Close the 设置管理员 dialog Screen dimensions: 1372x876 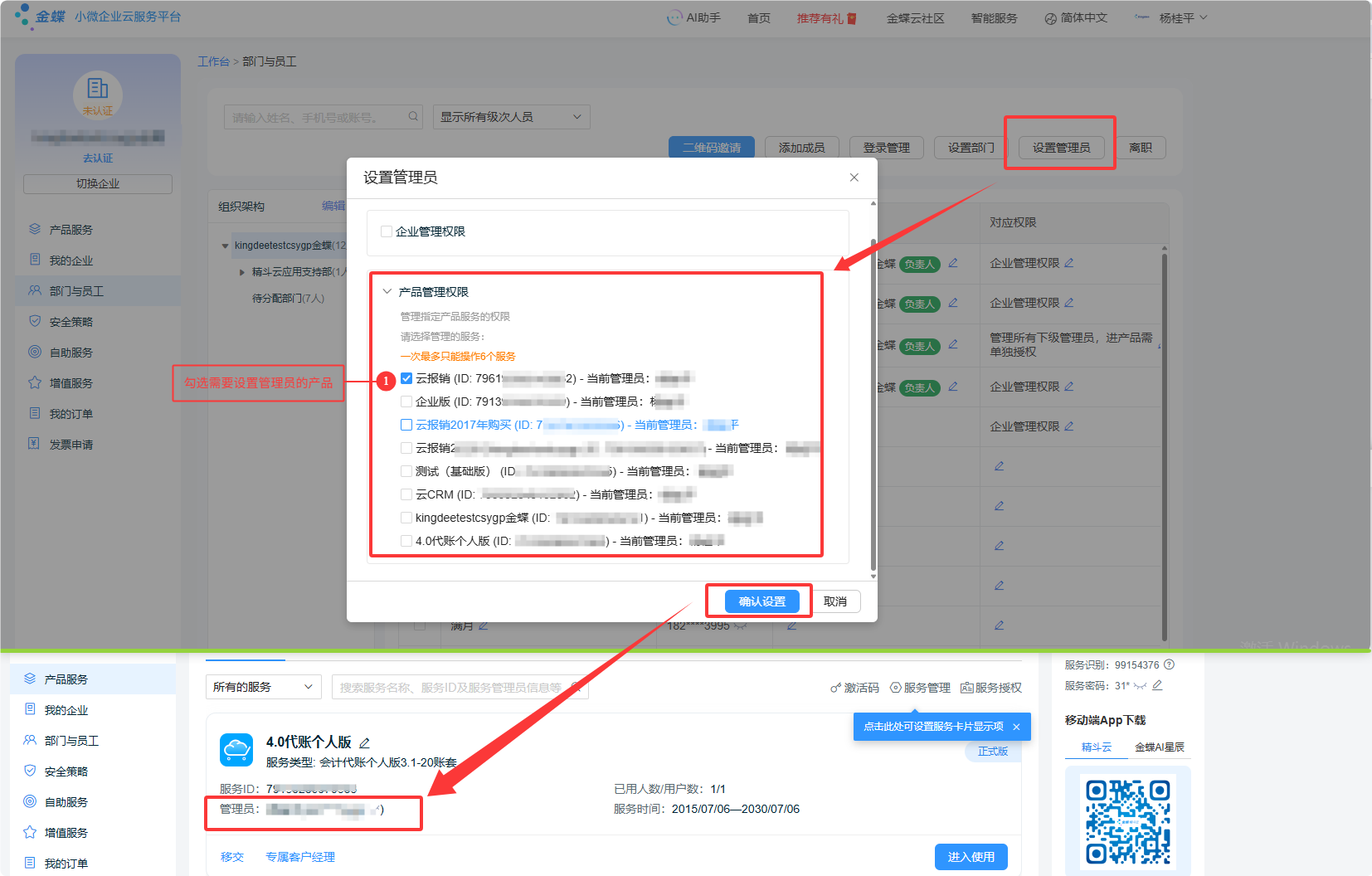854,178
